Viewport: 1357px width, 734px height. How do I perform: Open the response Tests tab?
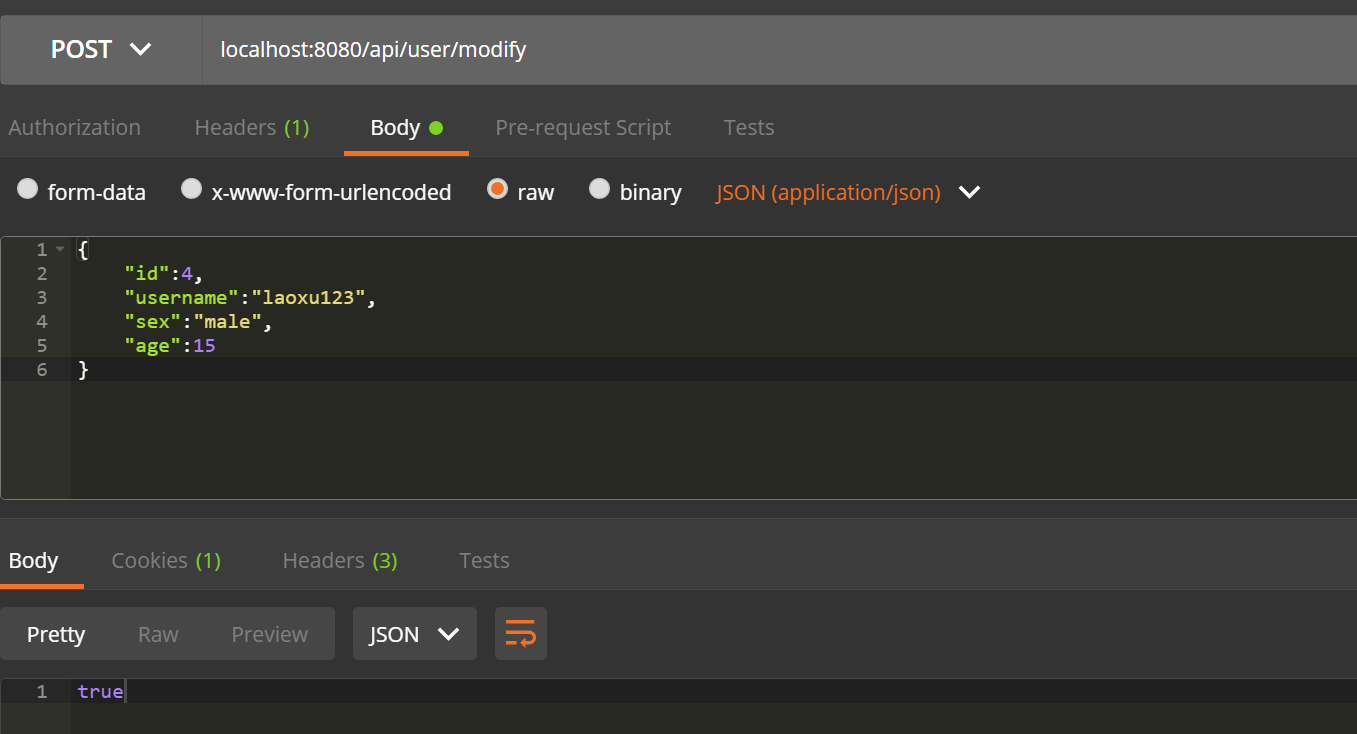click(484, 561)
